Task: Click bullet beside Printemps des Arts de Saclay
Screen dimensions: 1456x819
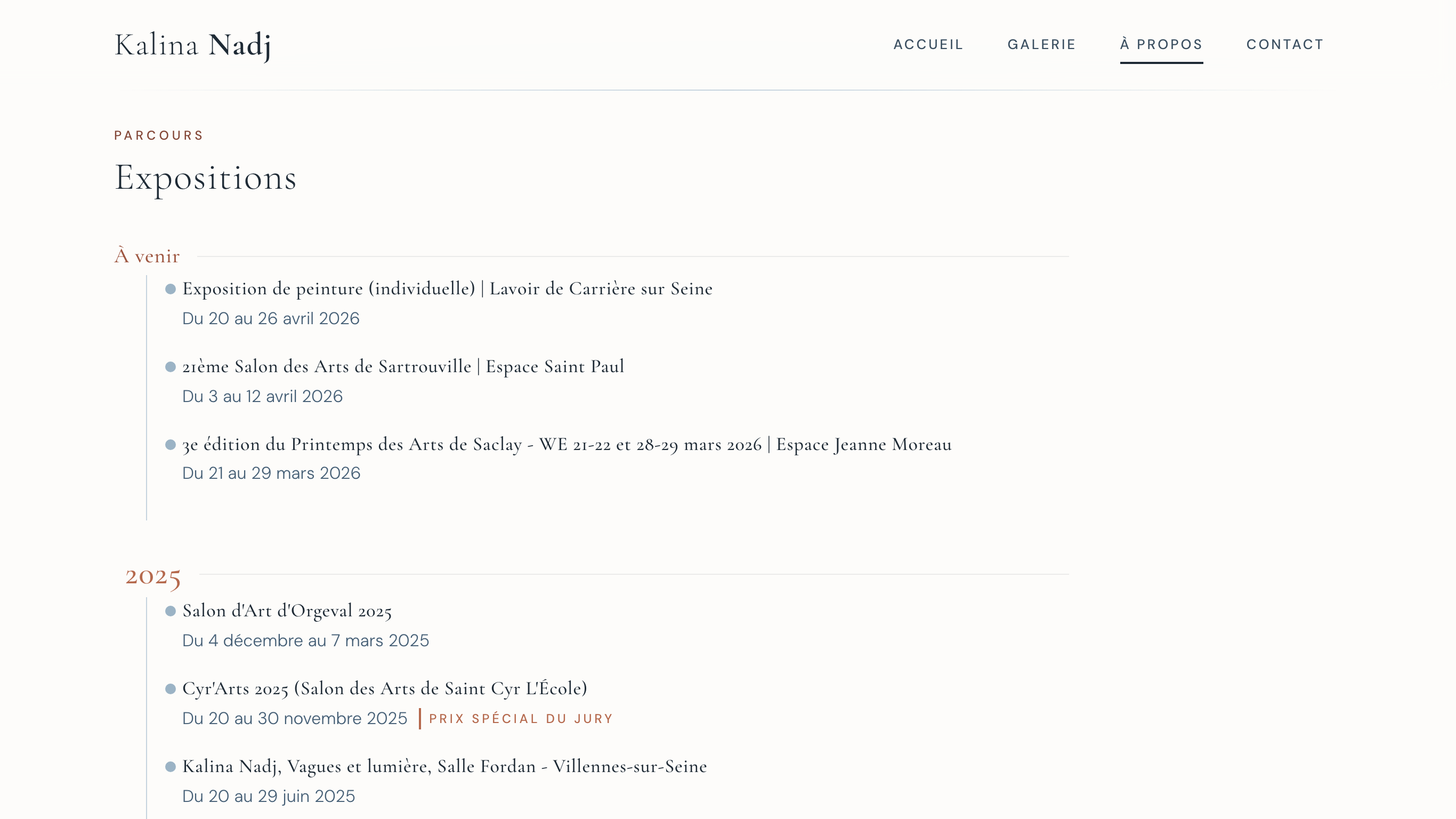Action: [170, 445]
